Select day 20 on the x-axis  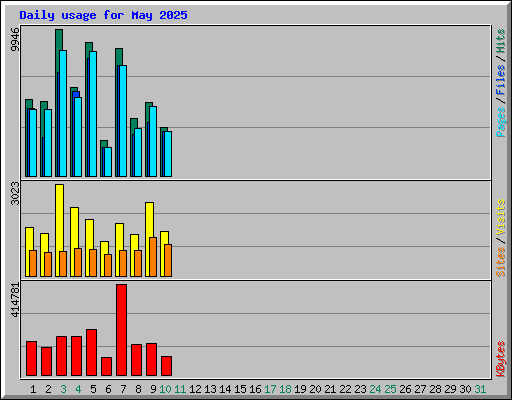[315, 389]
